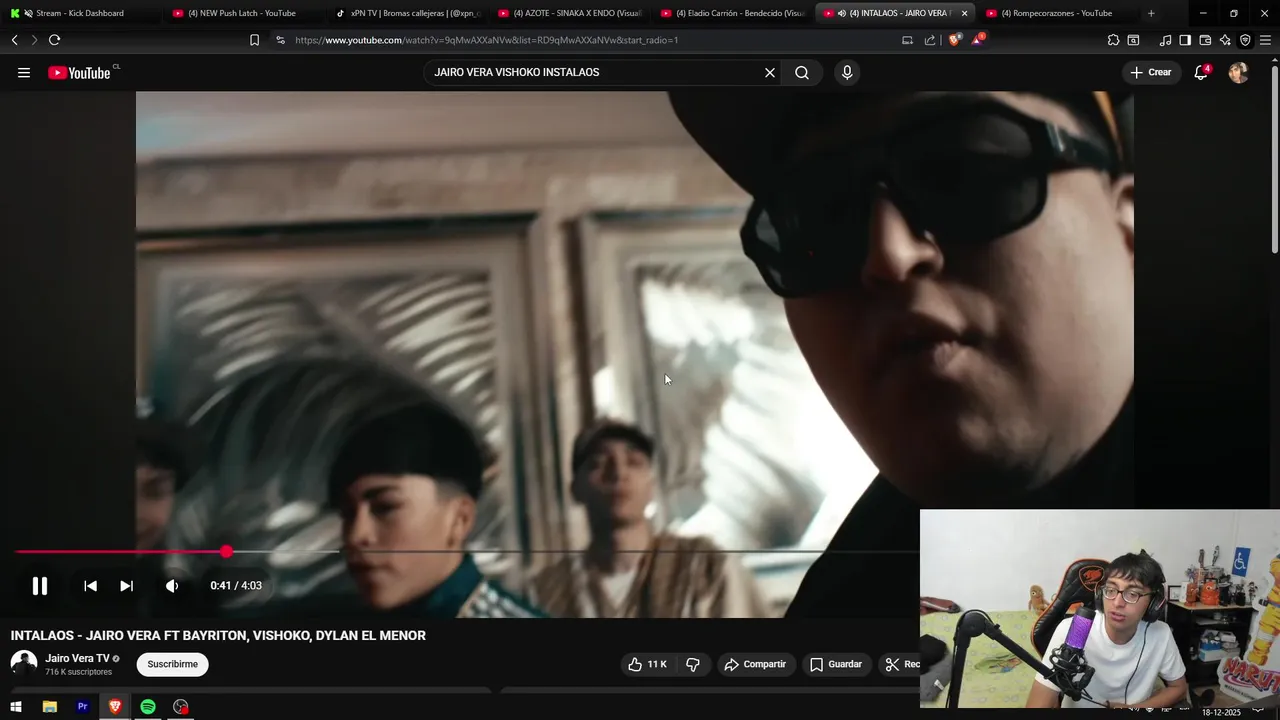Open the picture-in-picture icon in address bar
Viewport: 1280px width, 720px height.
[x=907, y=40]
